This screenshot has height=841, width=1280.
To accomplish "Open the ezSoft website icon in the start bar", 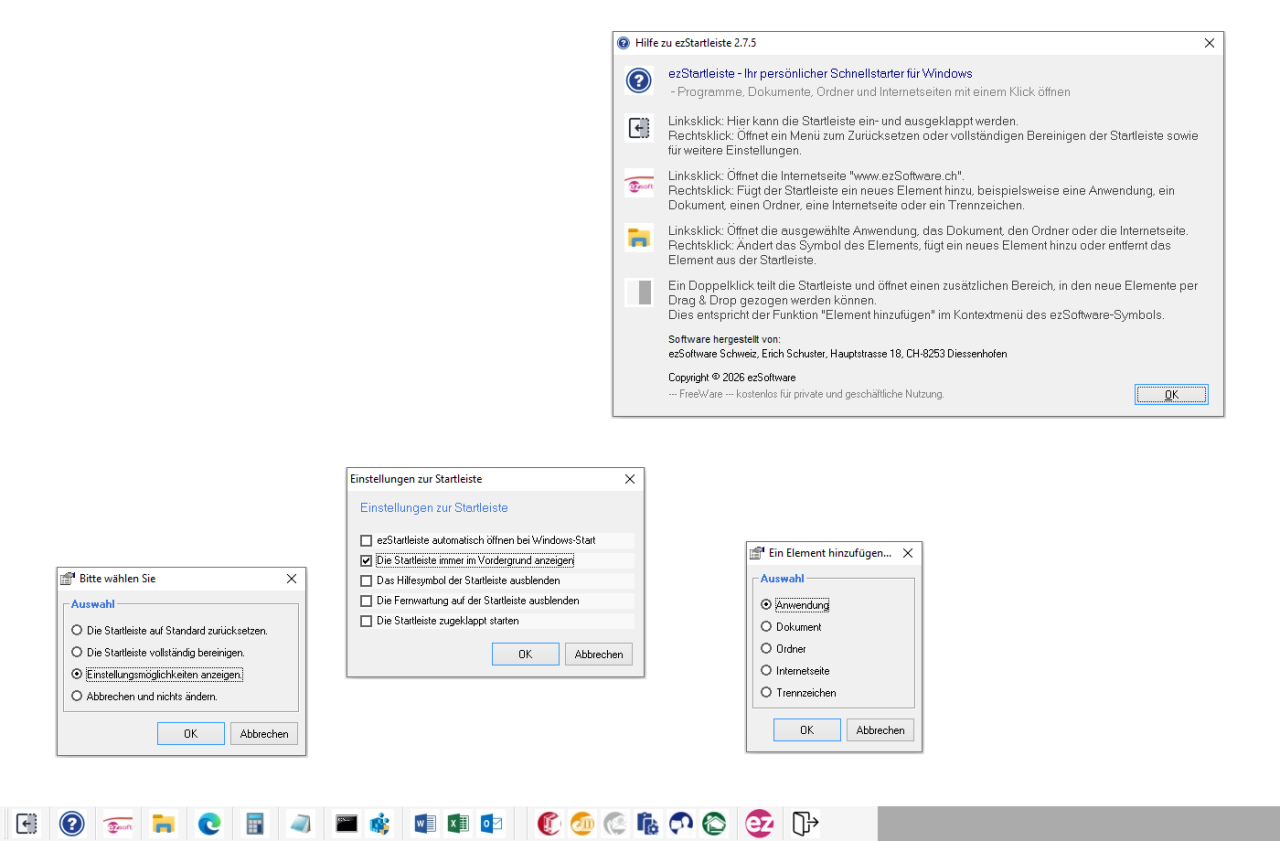I will (119, 824).
